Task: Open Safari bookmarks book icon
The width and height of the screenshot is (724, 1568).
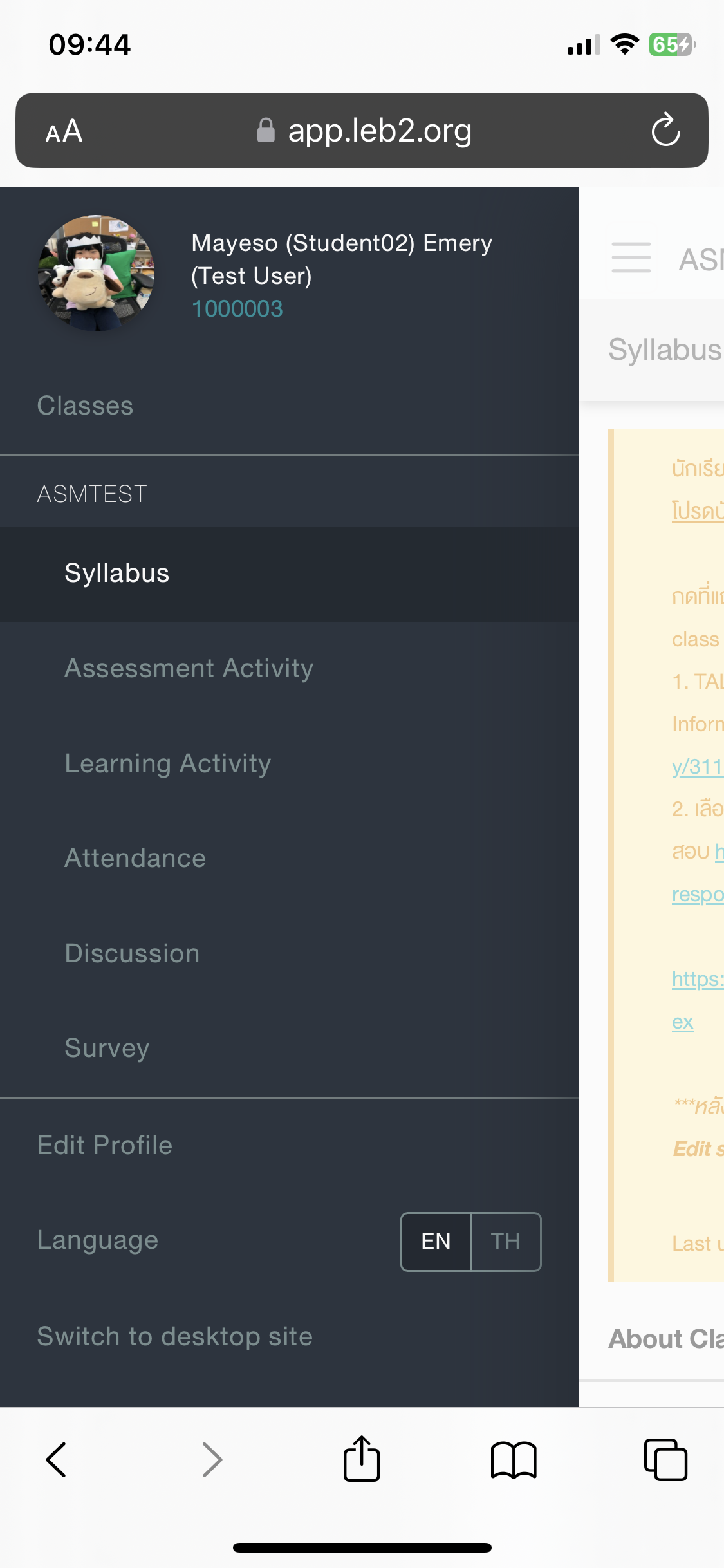Action: 514,1459
